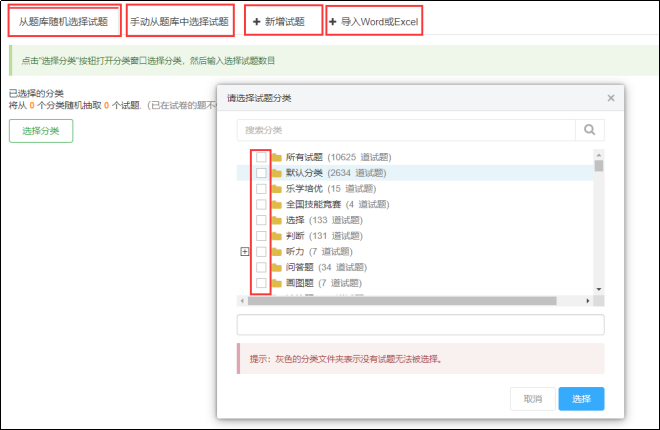660x430 pixels.
Task: Click the 乐学培优 folder icon
Action: coord(277,188)
